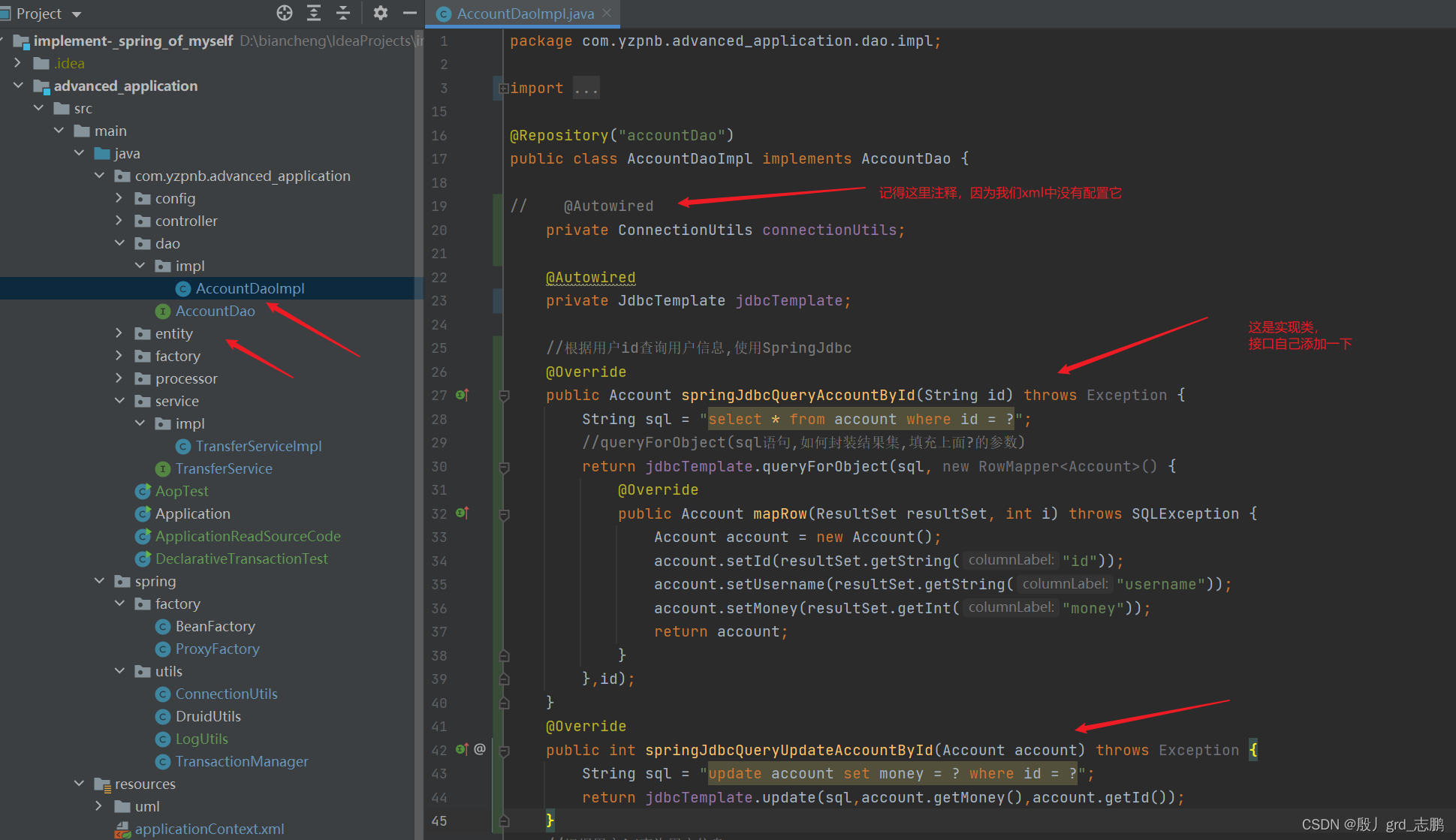Expand the folded import block on line 3

coord(504,89)
